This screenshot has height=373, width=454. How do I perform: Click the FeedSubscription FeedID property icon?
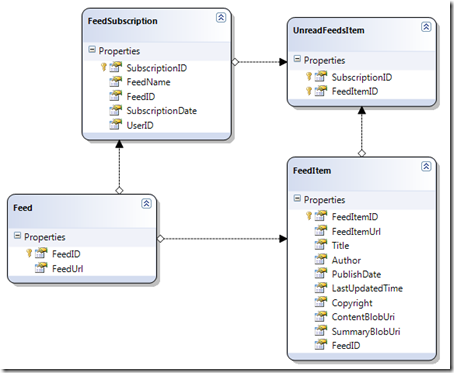(116, 96)
